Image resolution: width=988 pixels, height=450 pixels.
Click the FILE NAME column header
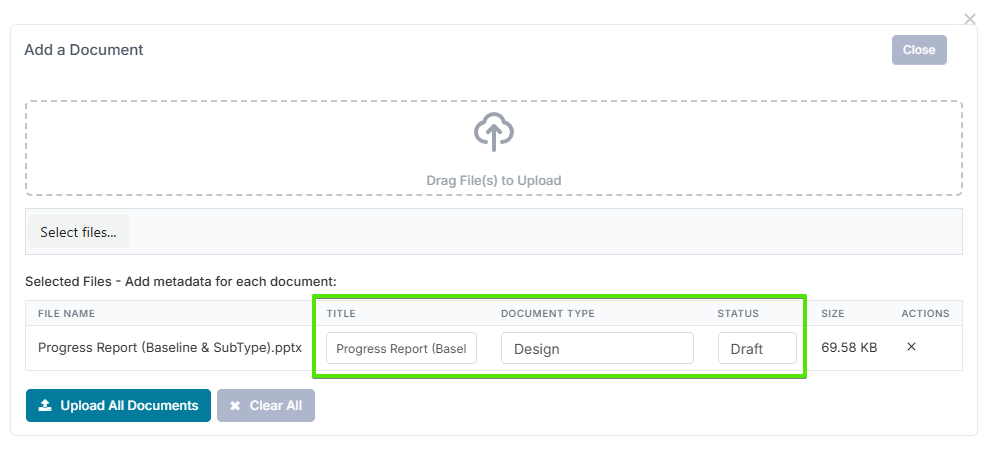(66, 313)
